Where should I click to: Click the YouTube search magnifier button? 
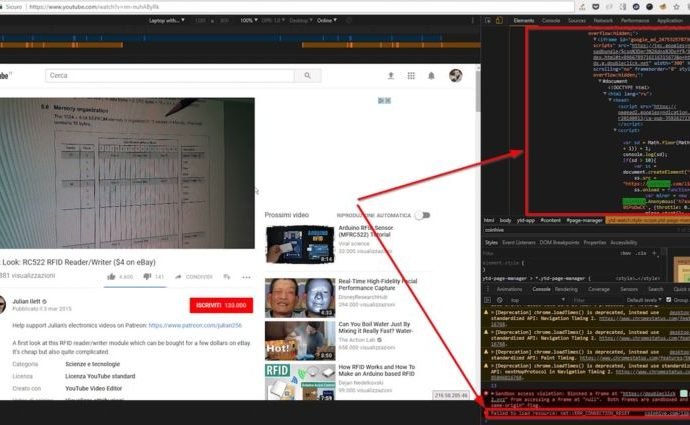click(x=307, y=76)
